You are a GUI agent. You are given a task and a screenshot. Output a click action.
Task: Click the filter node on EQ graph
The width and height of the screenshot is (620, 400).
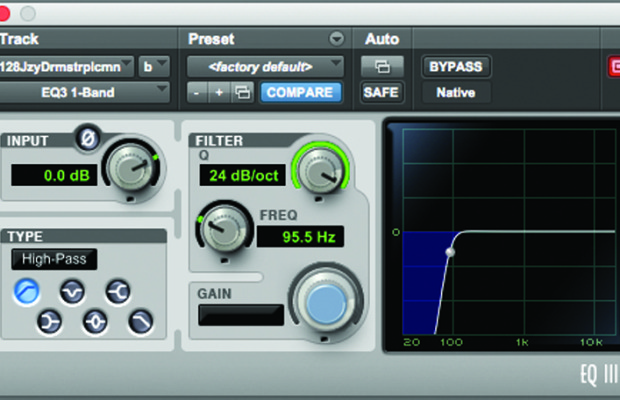(x=450, y=252)
